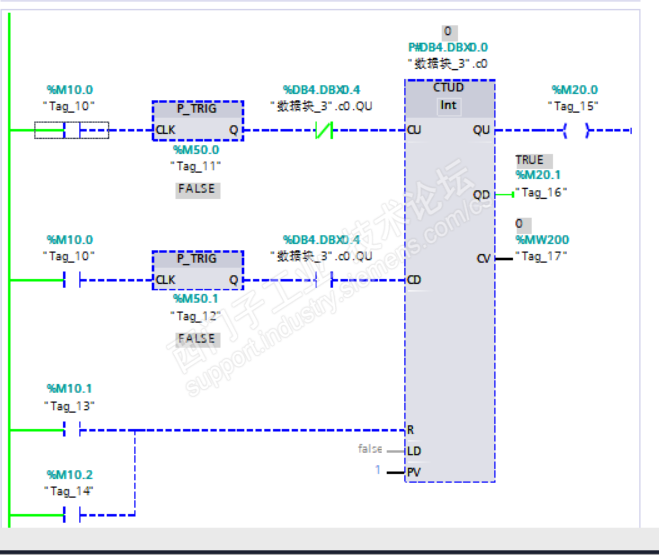
Task: Click the FALSE value under Tag_11
Action: pos(197,189)
